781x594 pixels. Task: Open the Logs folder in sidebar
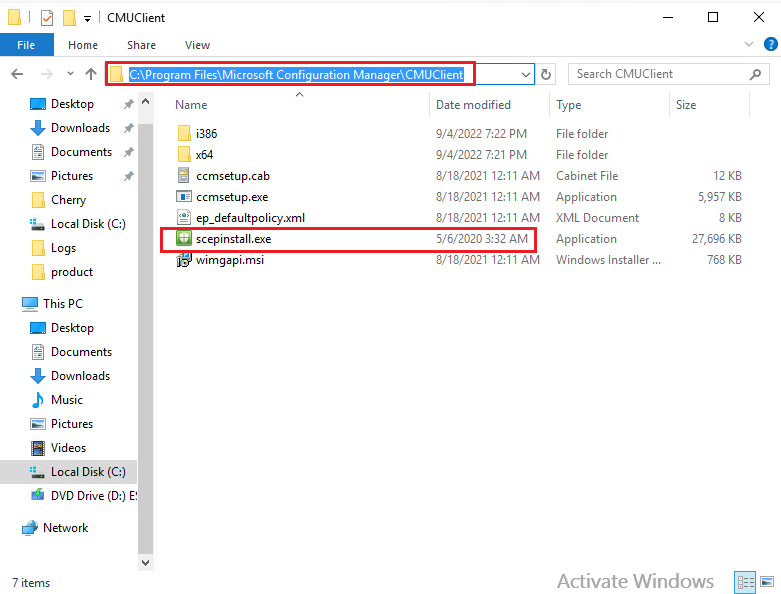coord(63,248)
